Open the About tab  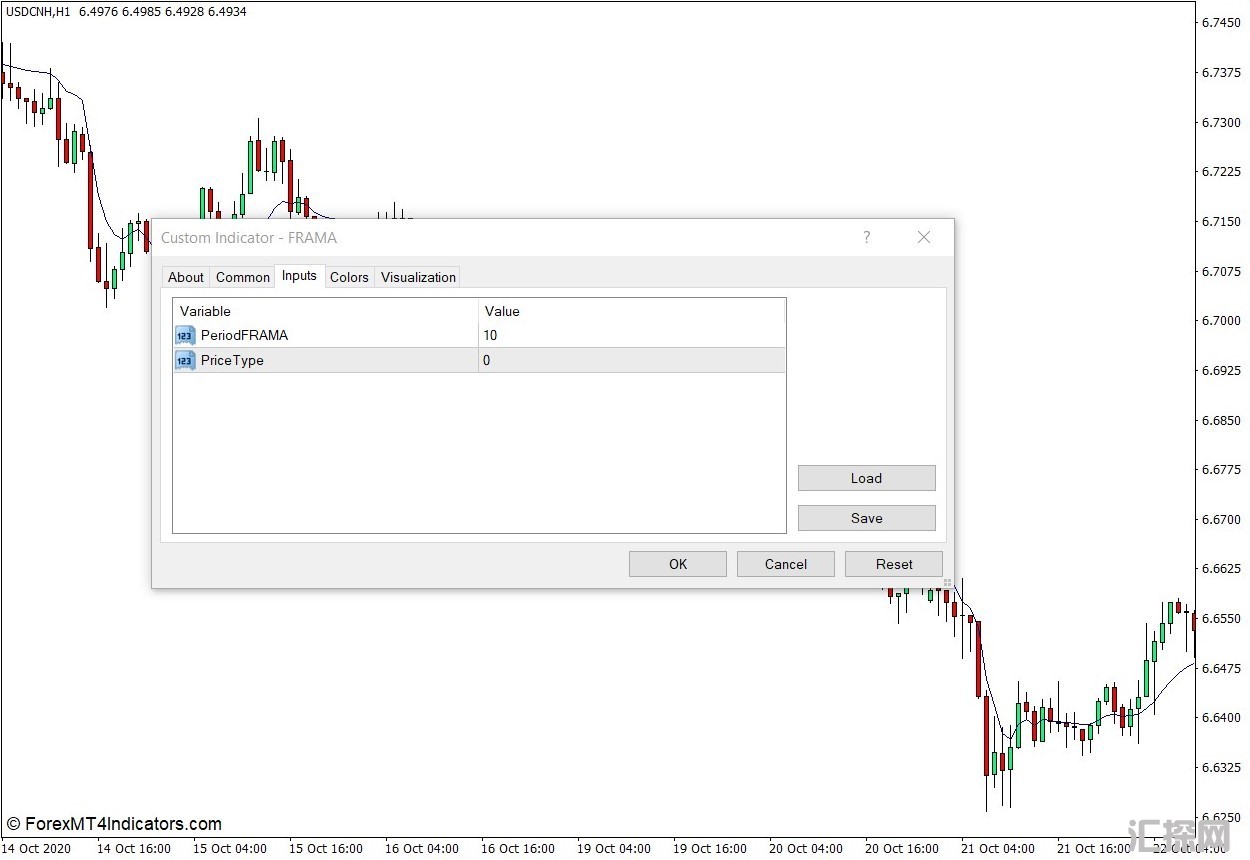(x=185, y=277)
